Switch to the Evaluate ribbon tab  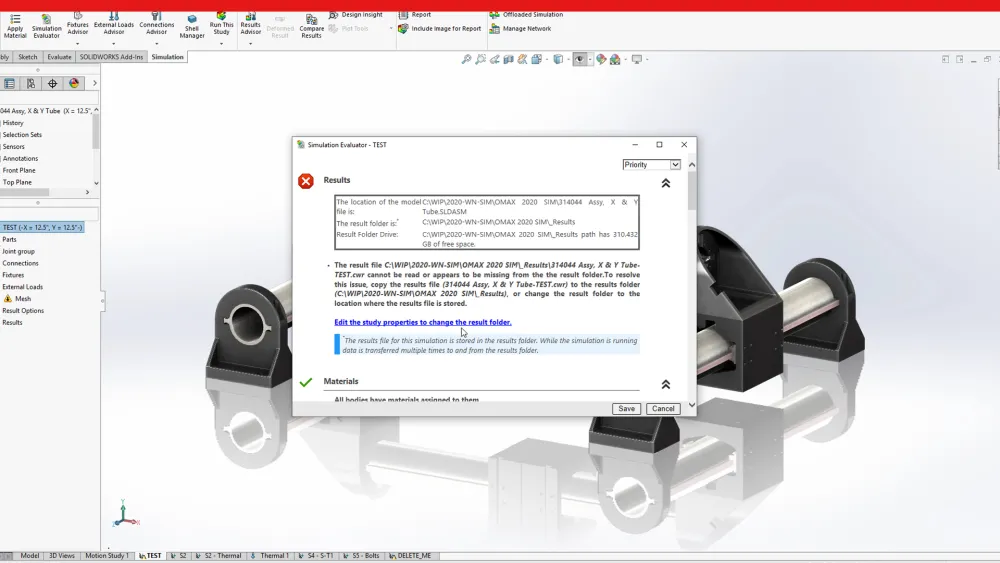click(x=59, y=57)
